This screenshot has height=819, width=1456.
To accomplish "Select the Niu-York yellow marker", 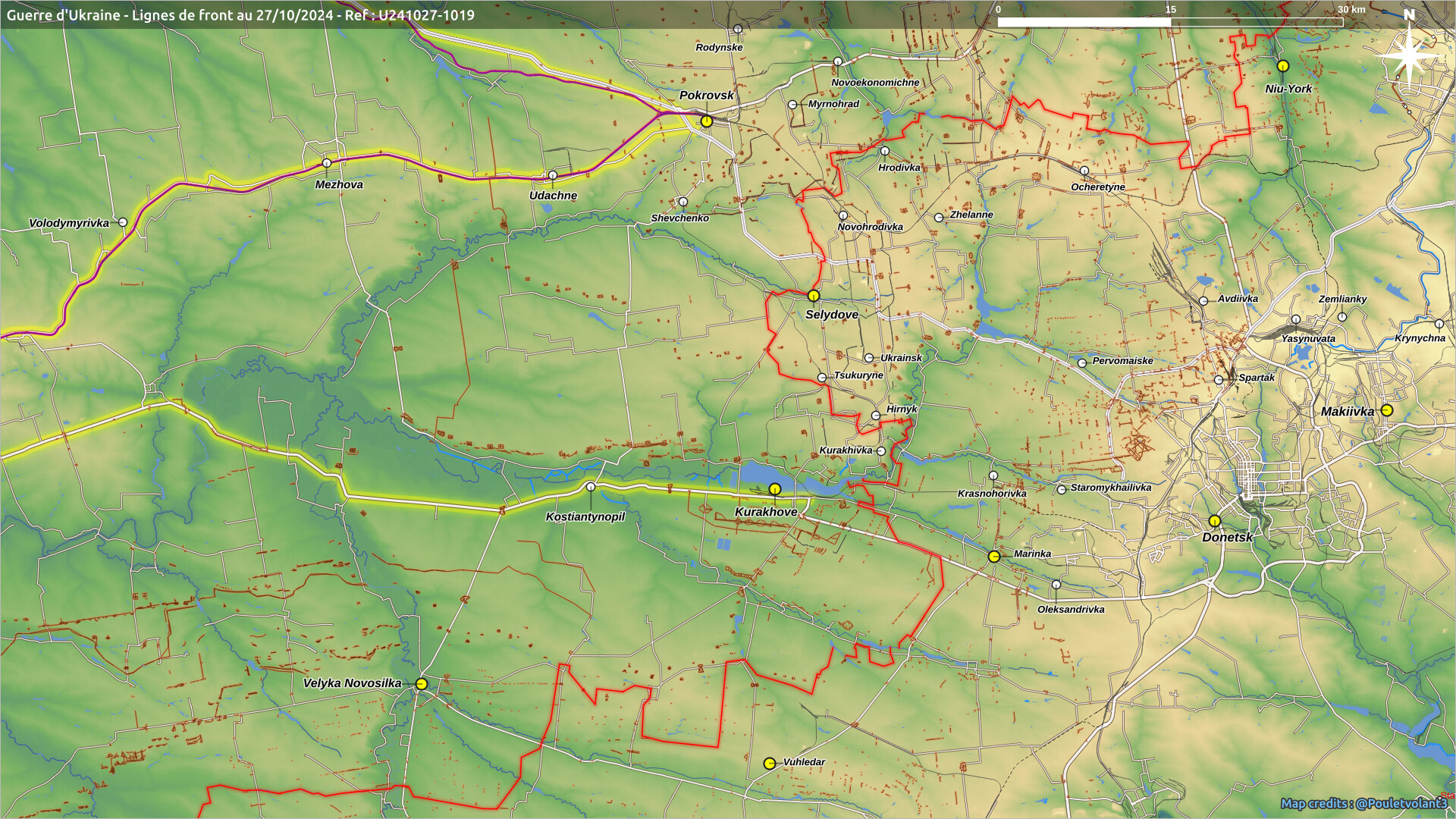I will [1283, 66].
